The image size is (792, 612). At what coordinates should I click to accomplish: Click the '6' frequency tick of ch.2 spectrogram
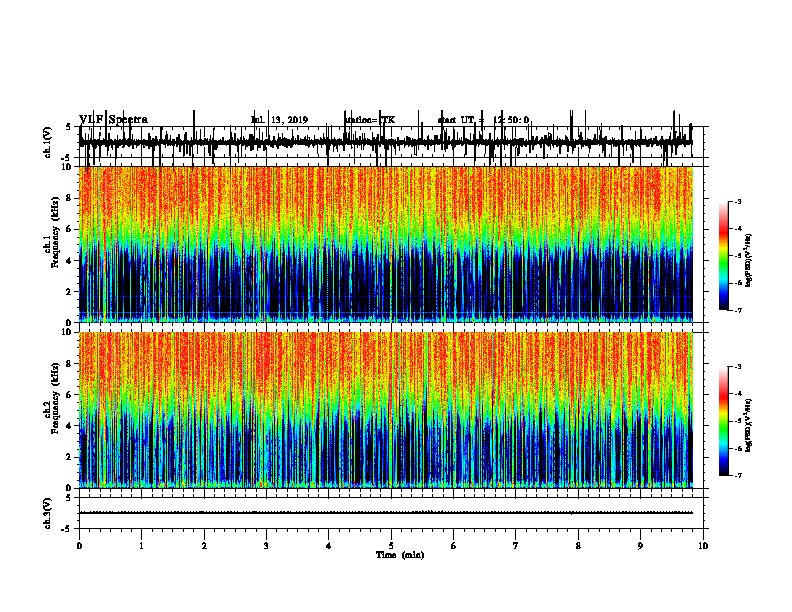70,395
